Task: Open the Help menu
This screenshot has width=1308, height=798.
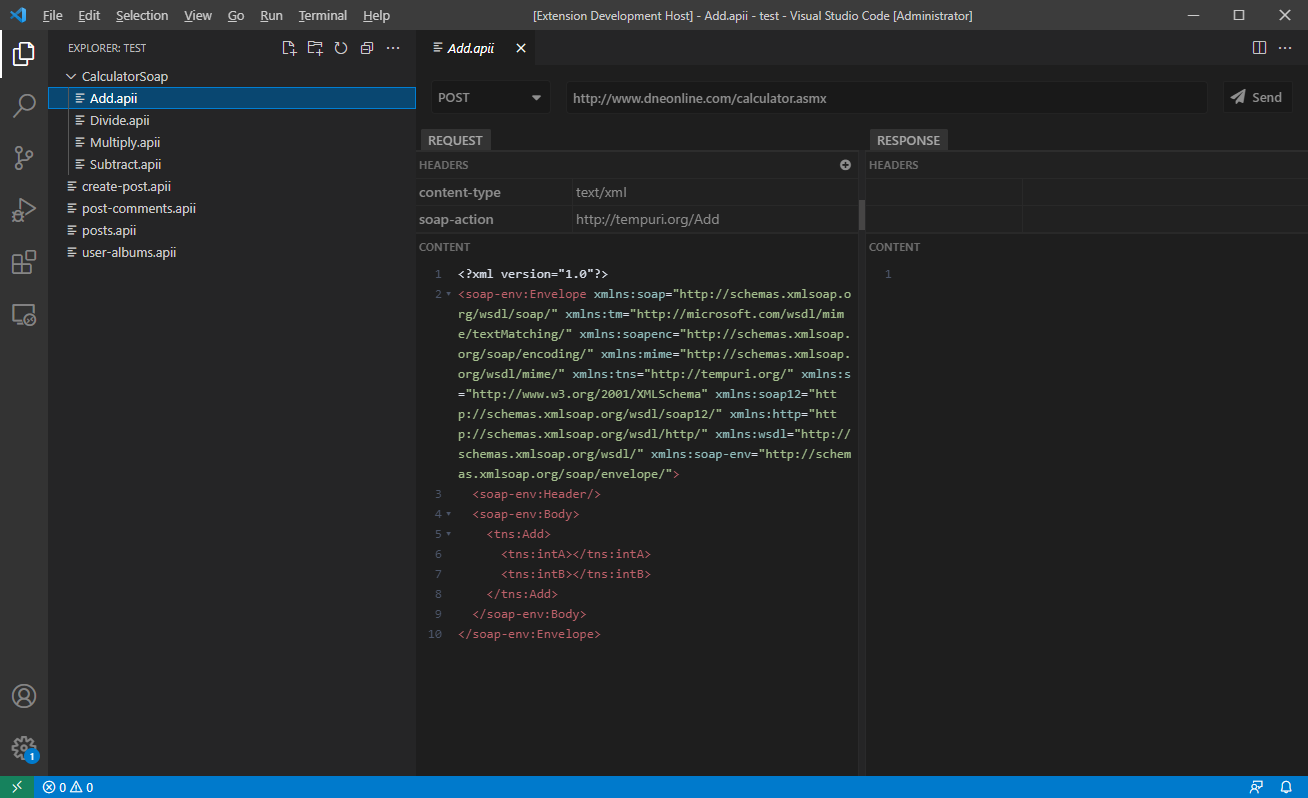Action: [x=377, y=15]
